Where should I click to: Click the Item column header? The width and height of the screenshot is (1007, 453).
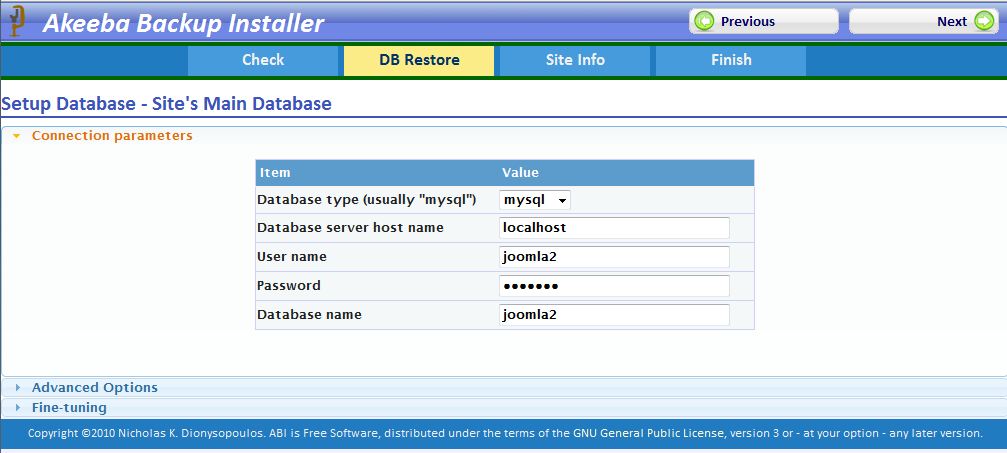(275, 173)
